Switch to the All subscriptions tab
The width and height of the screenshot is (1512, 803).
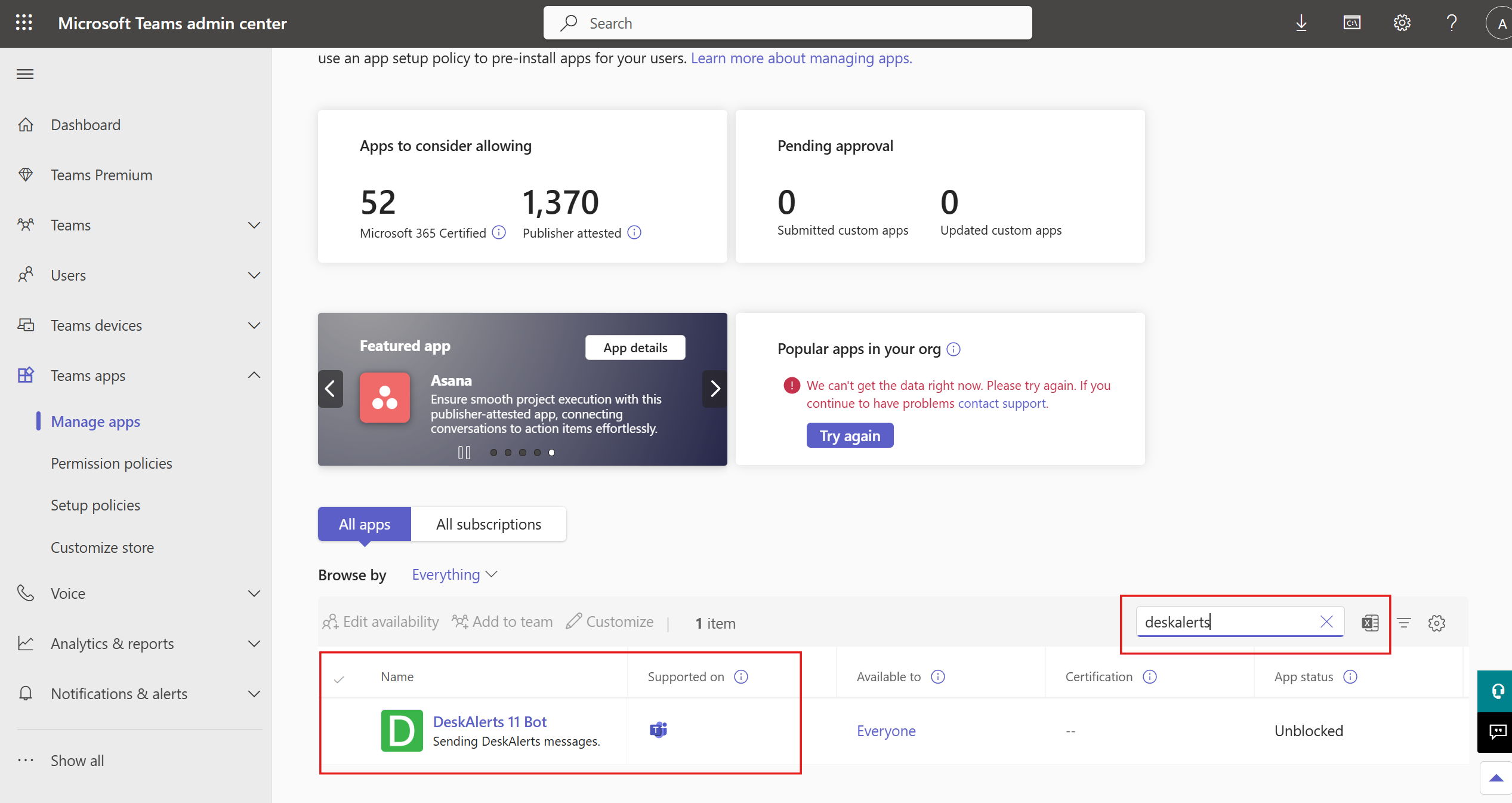tap(488, 524)
